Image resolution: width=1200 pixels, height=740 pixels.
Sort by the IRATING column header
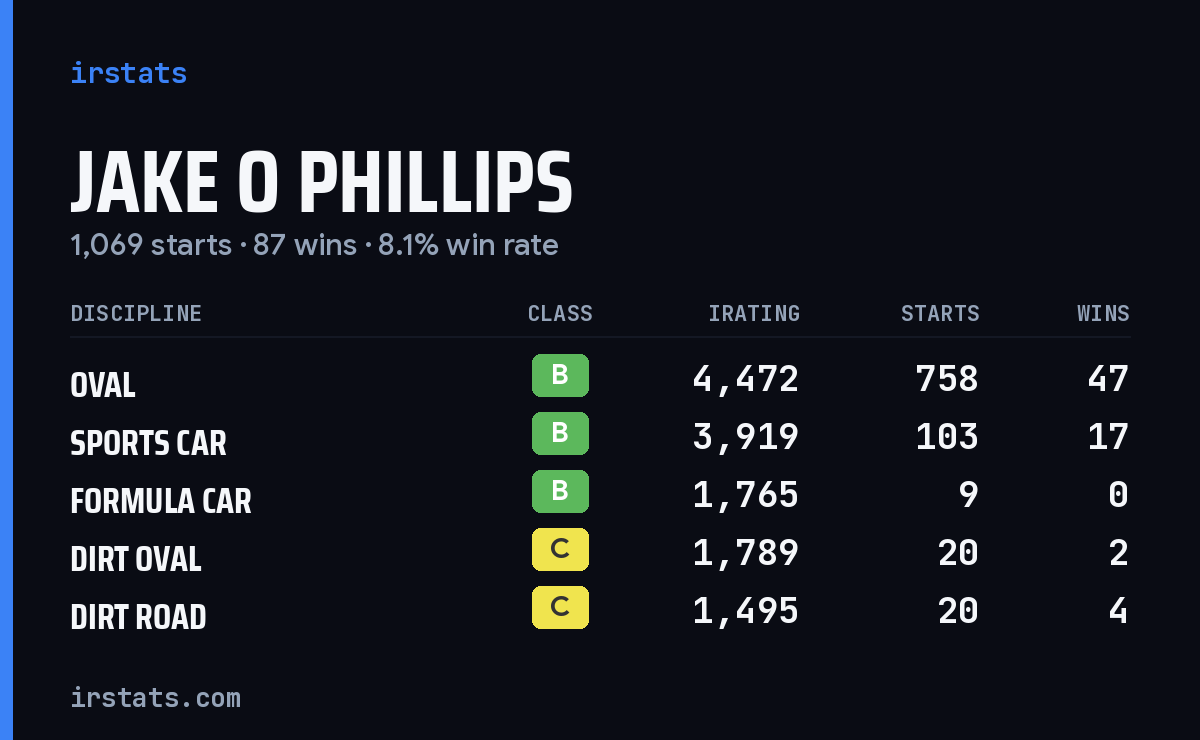[754, 314]
